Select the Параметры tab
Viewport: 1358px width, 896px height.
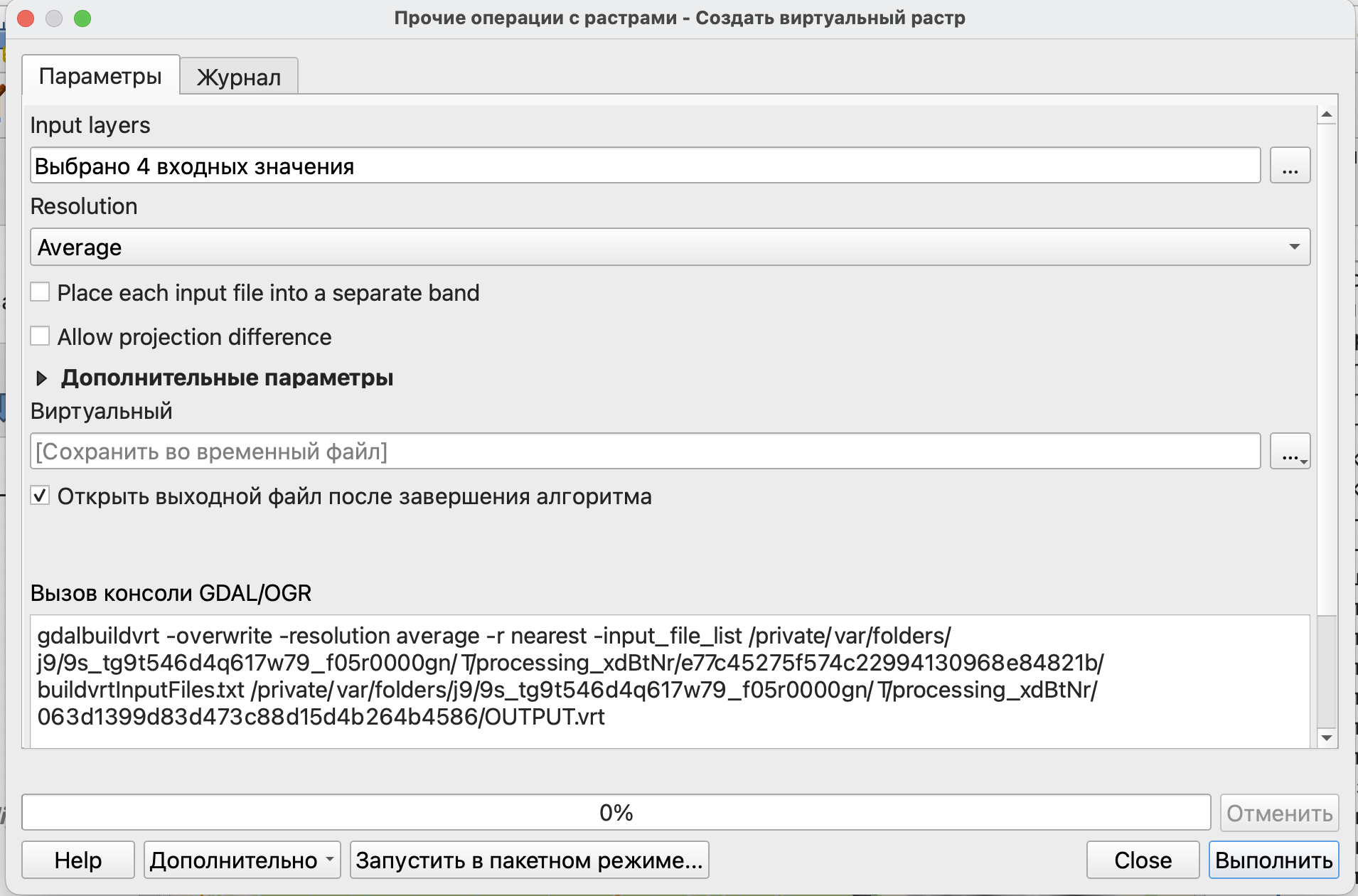tap(100, 75)
